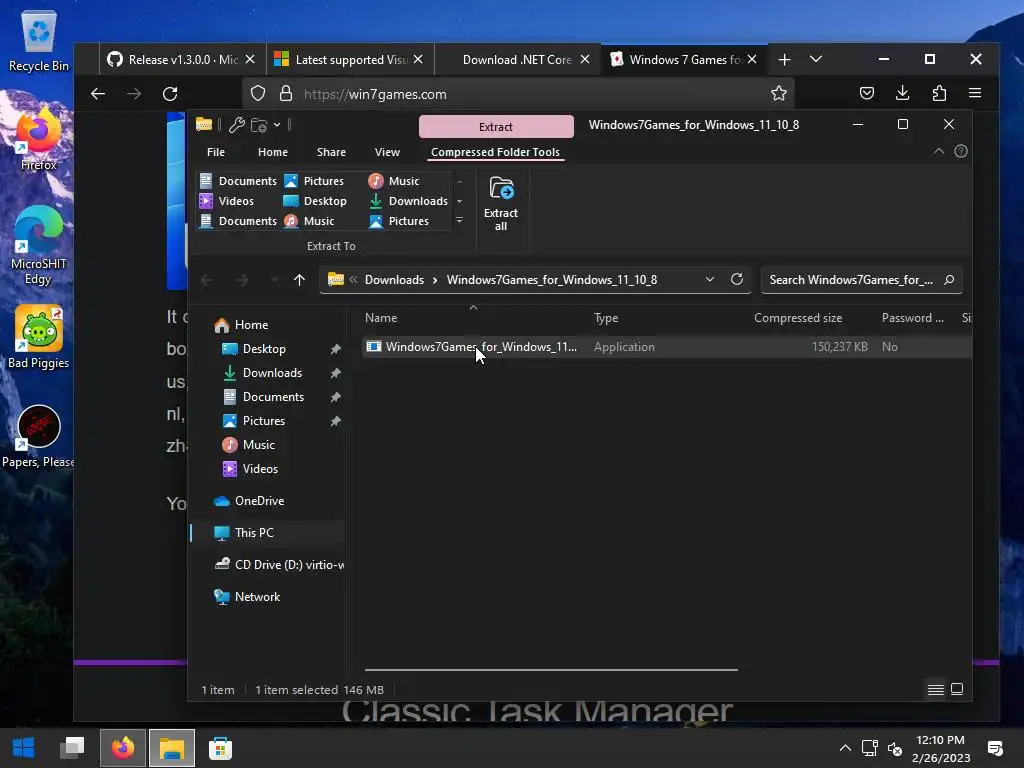Click the Firefox URL address field
The width and height of the screenshot is (1024, 768).
coord(519,94)
